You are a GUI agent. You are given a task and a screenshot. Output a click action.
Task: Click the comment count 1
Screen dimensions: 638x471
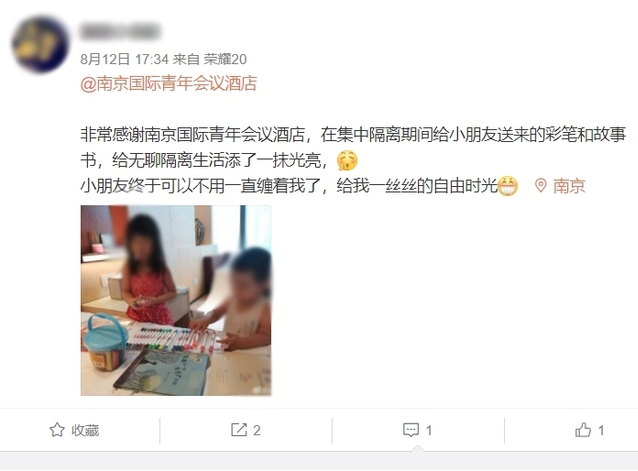click(429, 430)
